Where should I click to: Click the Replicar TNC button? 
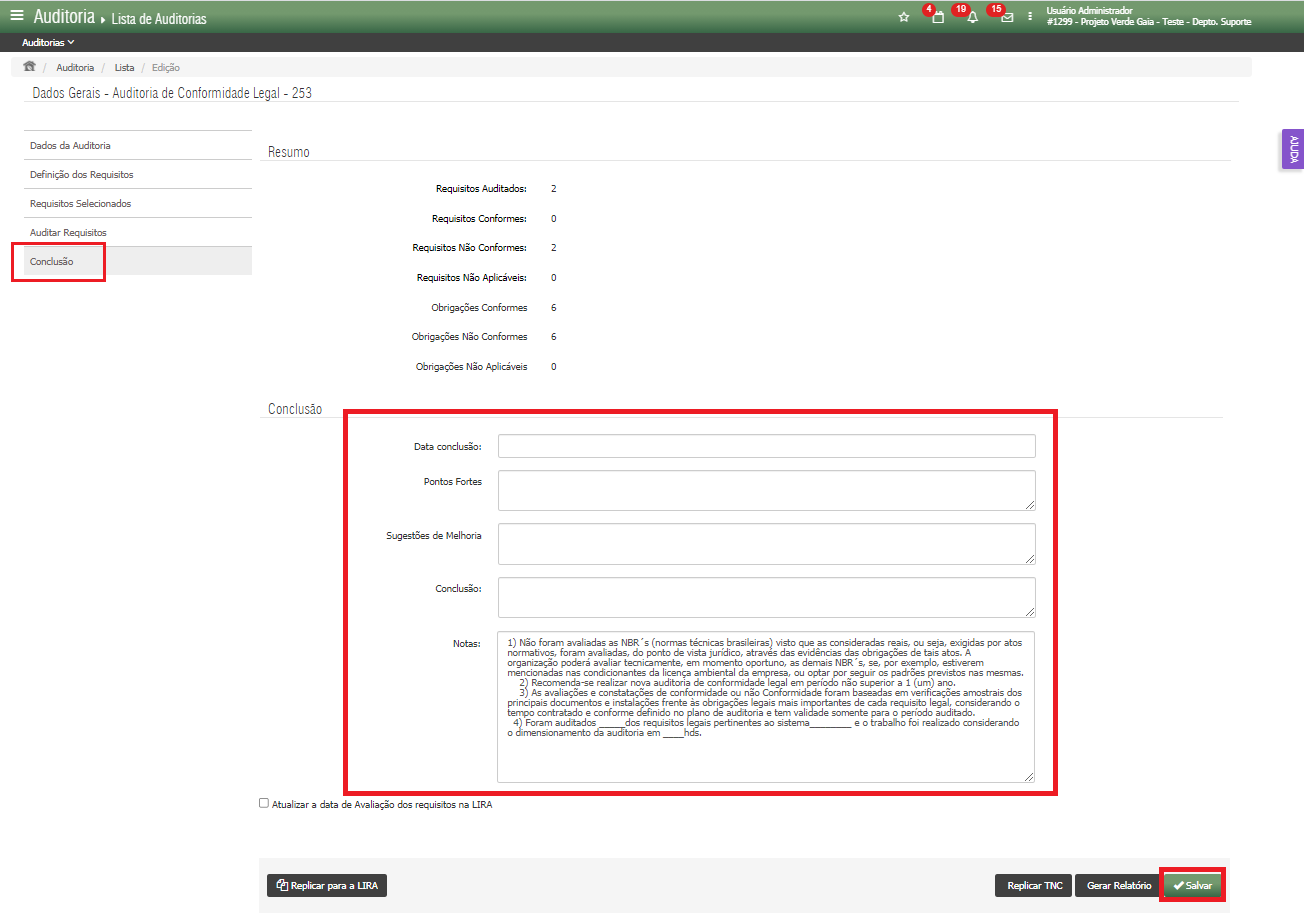point(1033,885)
